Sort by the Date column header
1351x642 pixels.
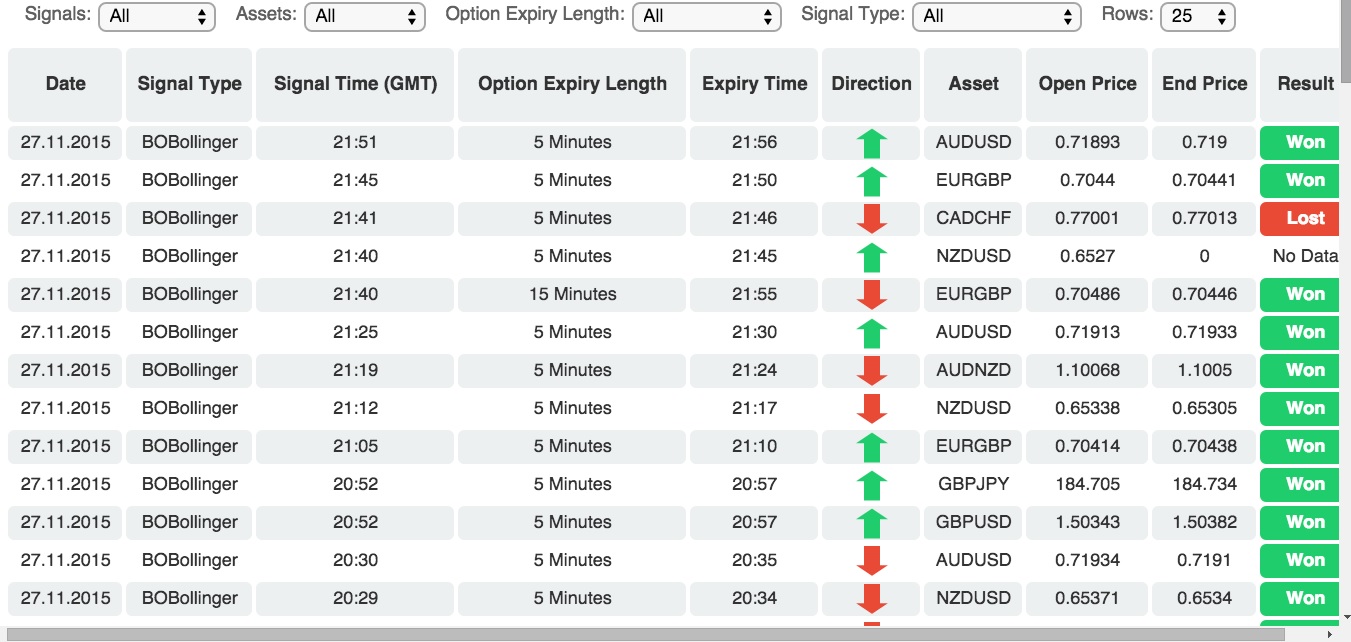click(65, 84)
